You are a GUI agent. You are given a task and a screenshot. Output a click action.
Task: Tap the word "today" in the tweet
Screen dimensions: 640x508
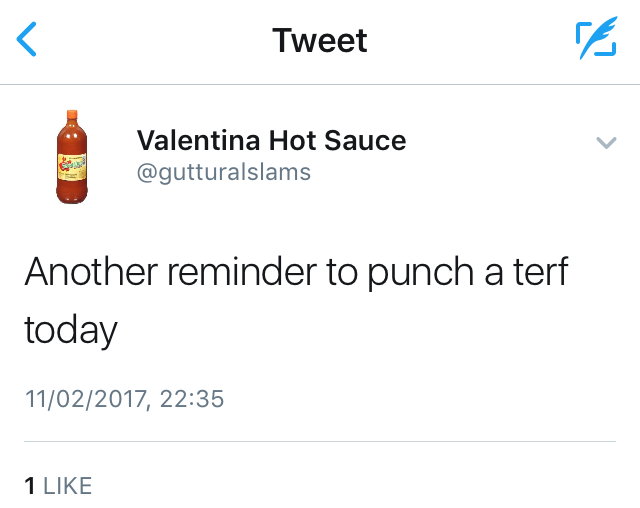(71, 328)
